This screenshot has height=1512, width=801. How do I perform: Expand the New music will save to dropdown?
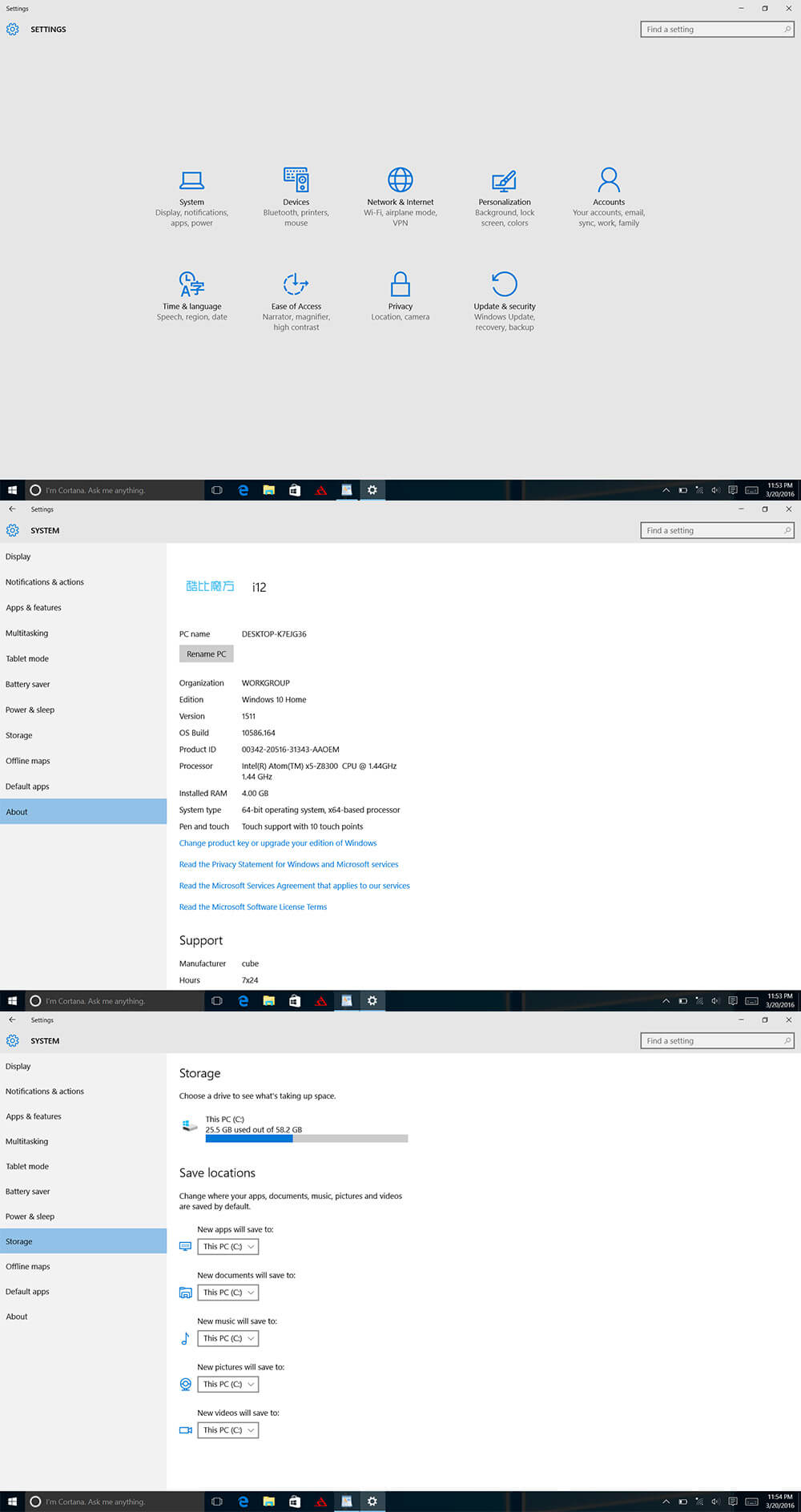coord(228,1338)
